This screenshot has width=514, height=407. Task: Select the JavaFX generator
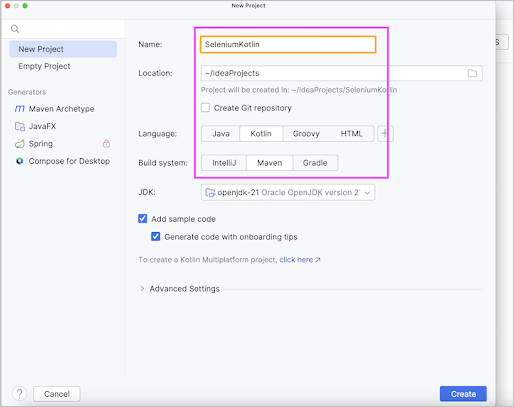pos(35,126)
